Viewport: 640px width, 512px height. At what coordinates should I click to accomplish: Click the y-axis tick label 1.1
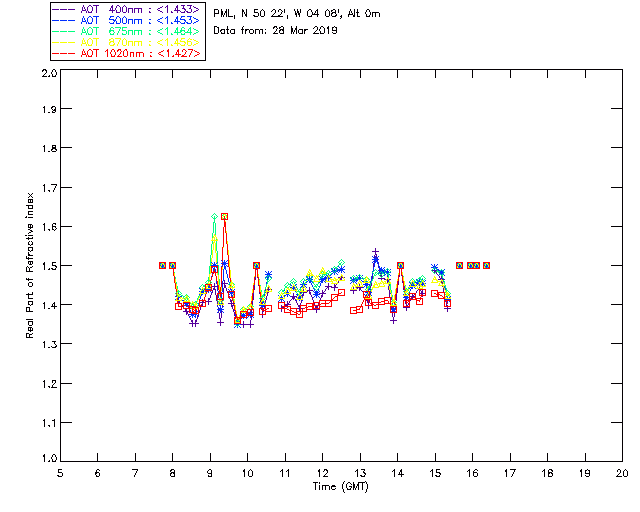click(49, 423)
